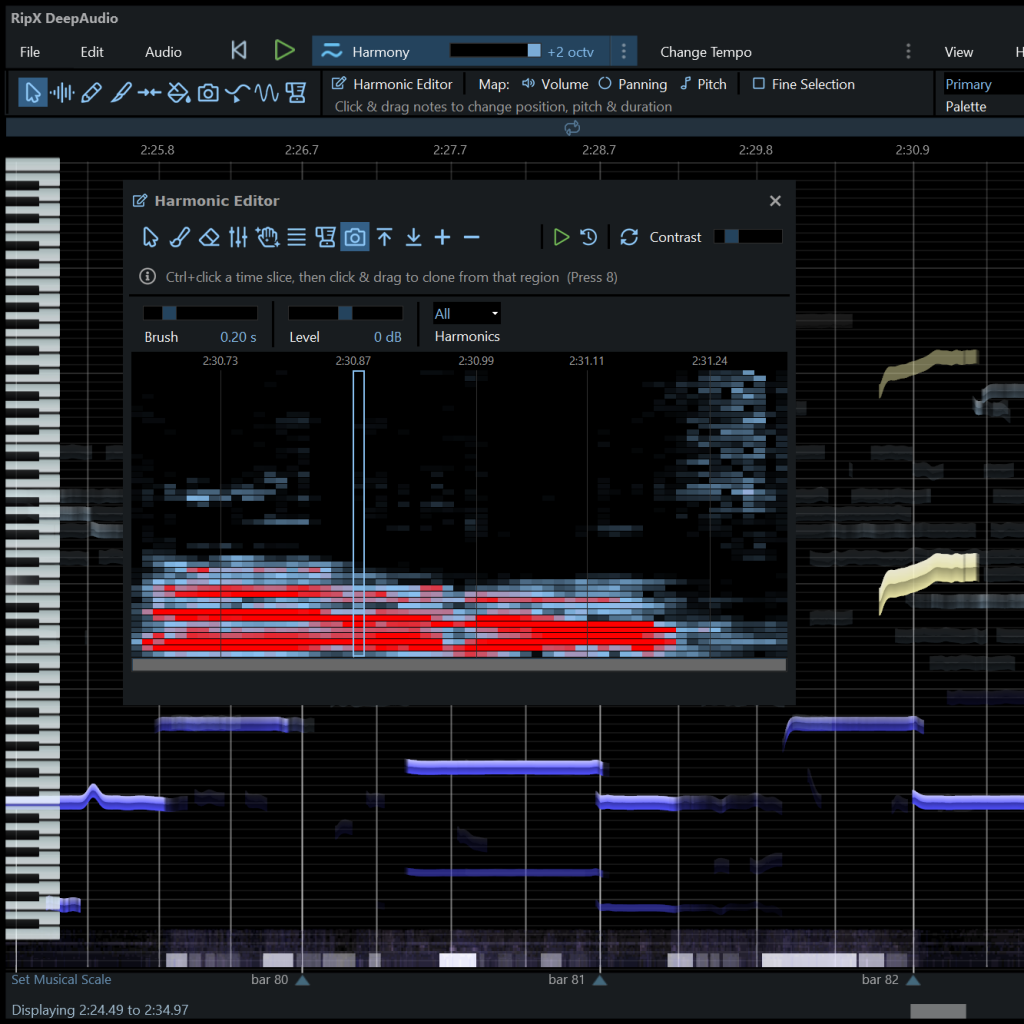Select eraser tool in Harmonic Editor panel

tap(209, 237)
